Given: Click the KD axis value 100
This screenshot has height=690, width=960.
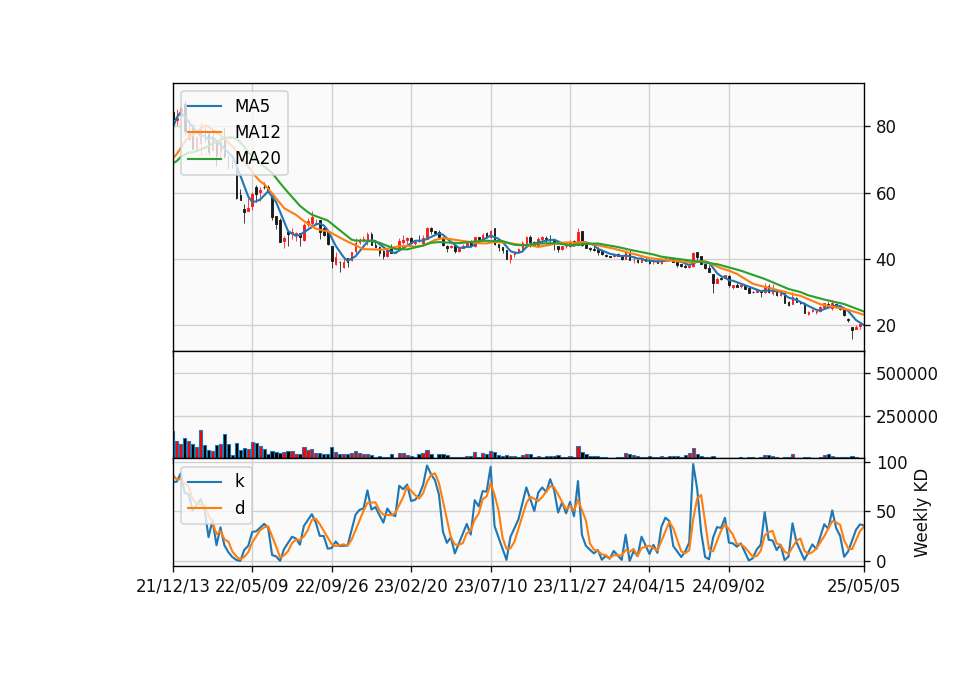Looking at the screenshot, I should [892, 463].
